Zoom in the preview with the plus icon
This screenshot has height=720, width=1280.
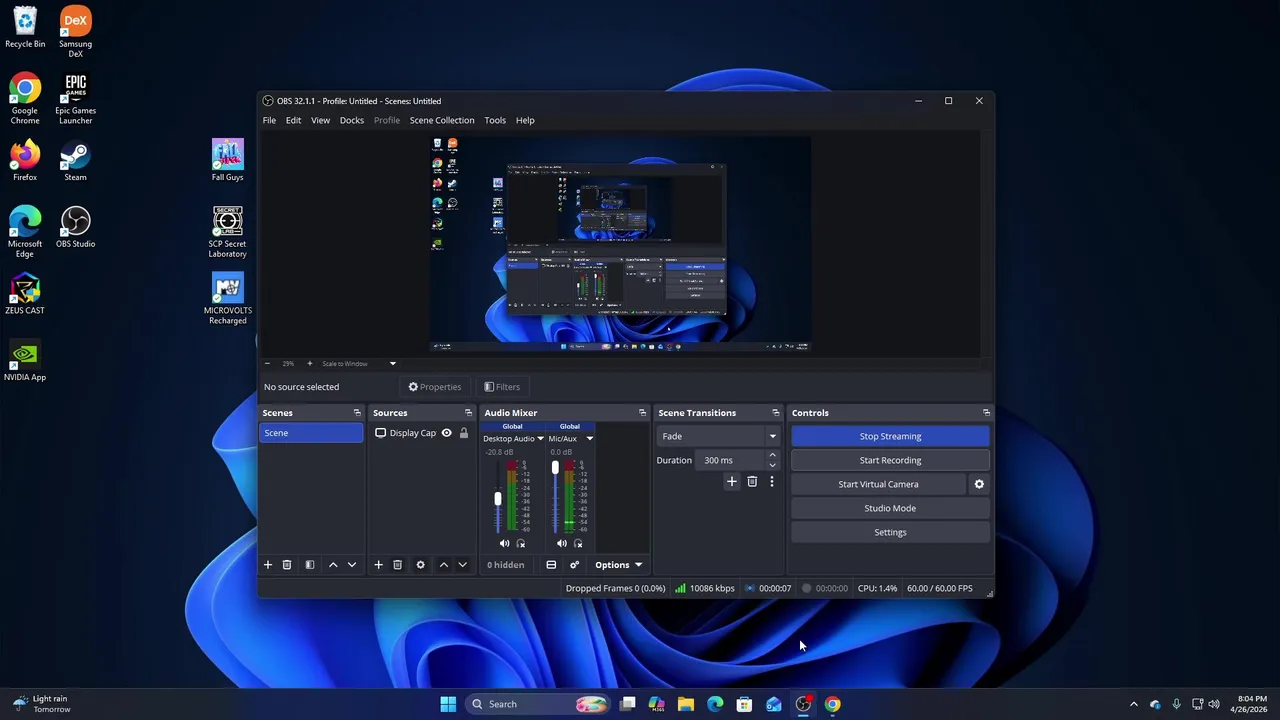(x=310, y=364)
